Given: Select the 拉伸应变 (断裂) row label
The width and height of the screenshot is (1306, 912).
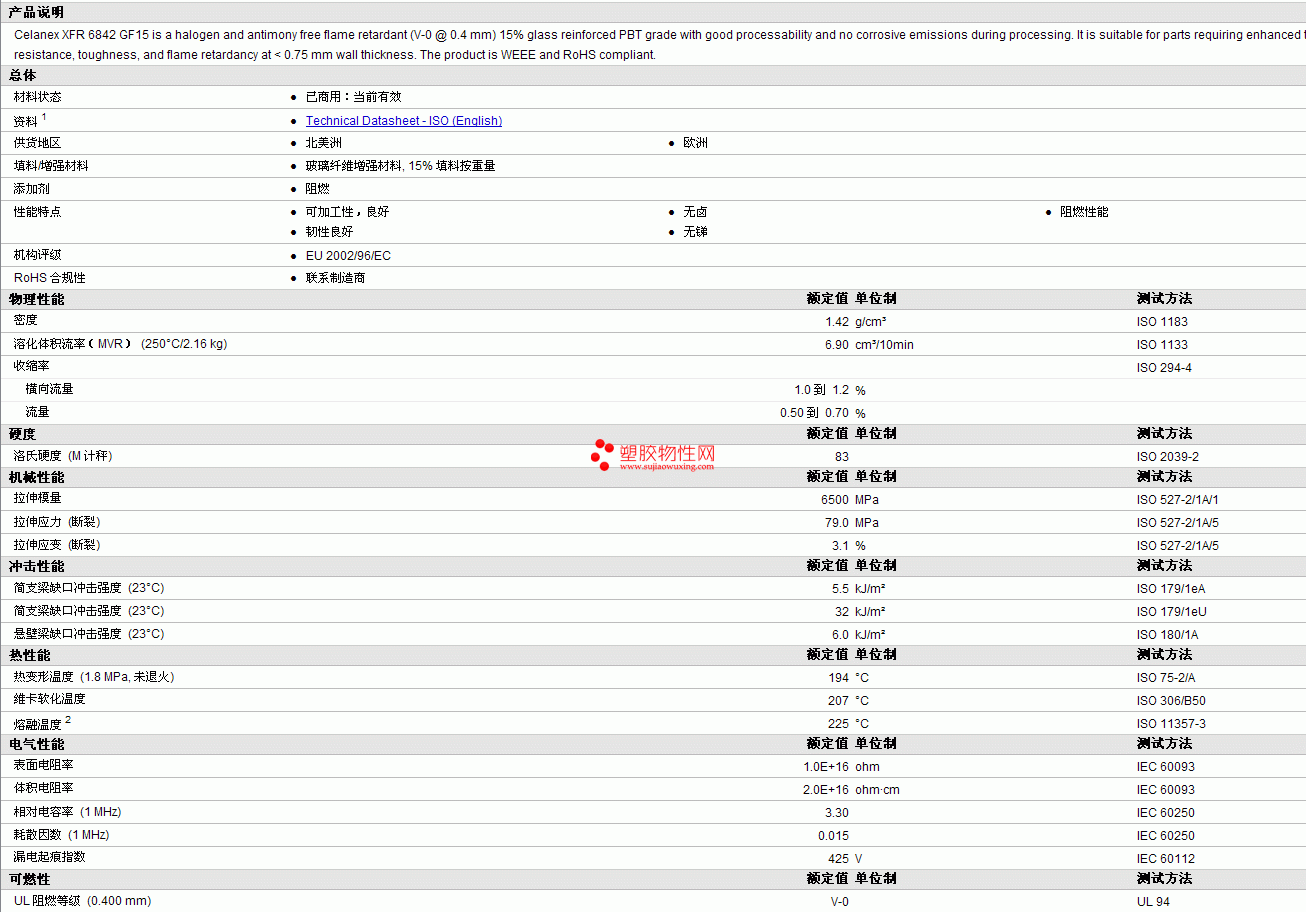Looking at the screenshot, I should tap(57, 545).
